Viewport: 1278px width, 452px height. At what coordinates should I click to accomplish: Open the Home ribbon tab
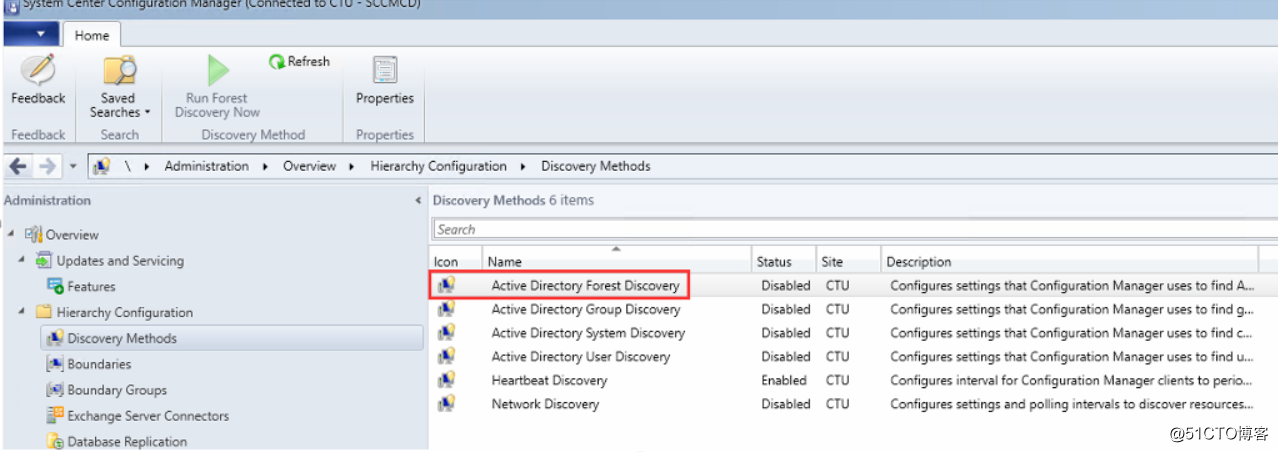[x=92, y=35]
